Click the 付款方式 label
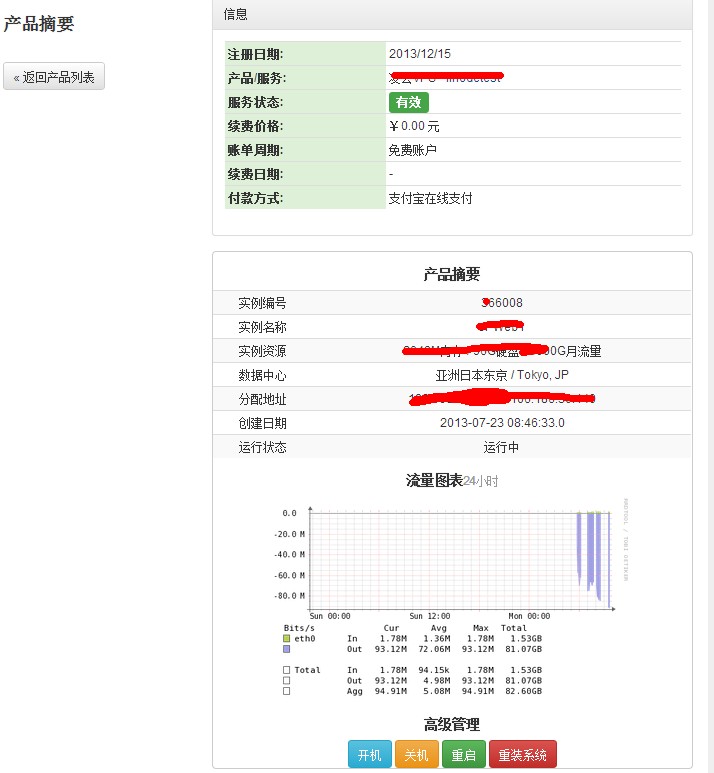714x773 pixels. tap(255, 198)
